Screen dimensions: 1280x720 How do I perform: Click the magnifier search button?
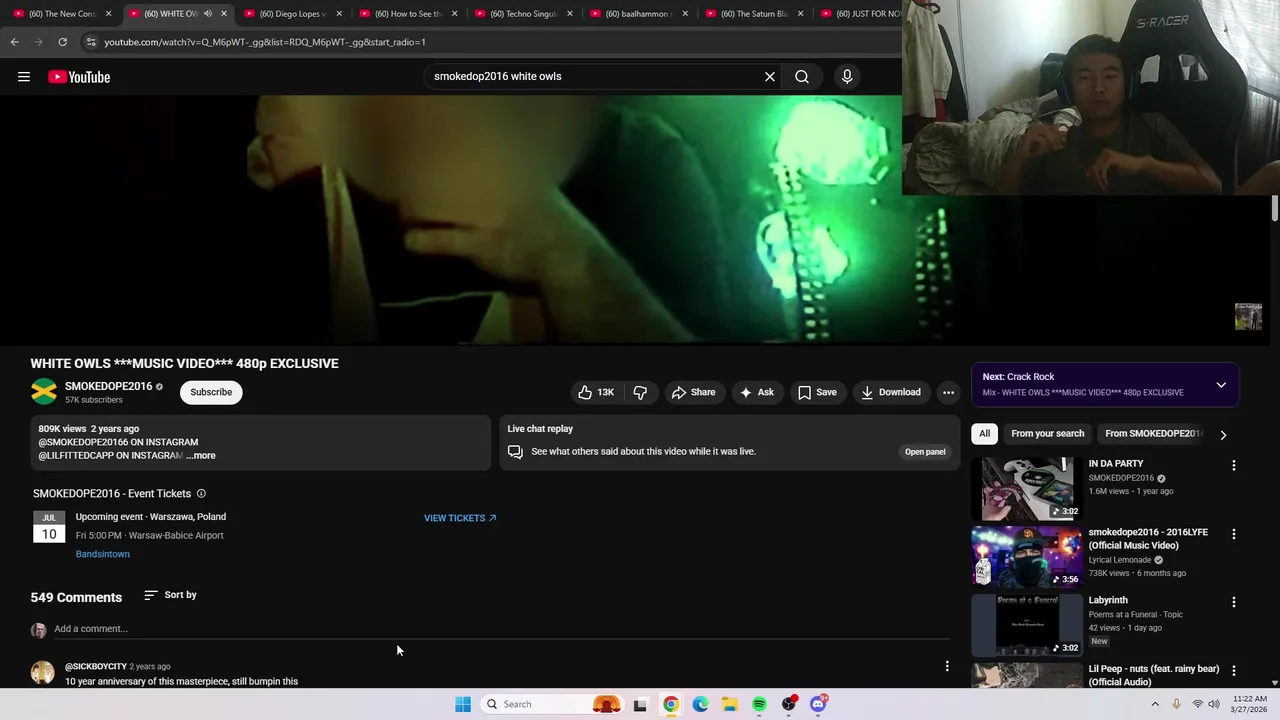click(802, 77)
